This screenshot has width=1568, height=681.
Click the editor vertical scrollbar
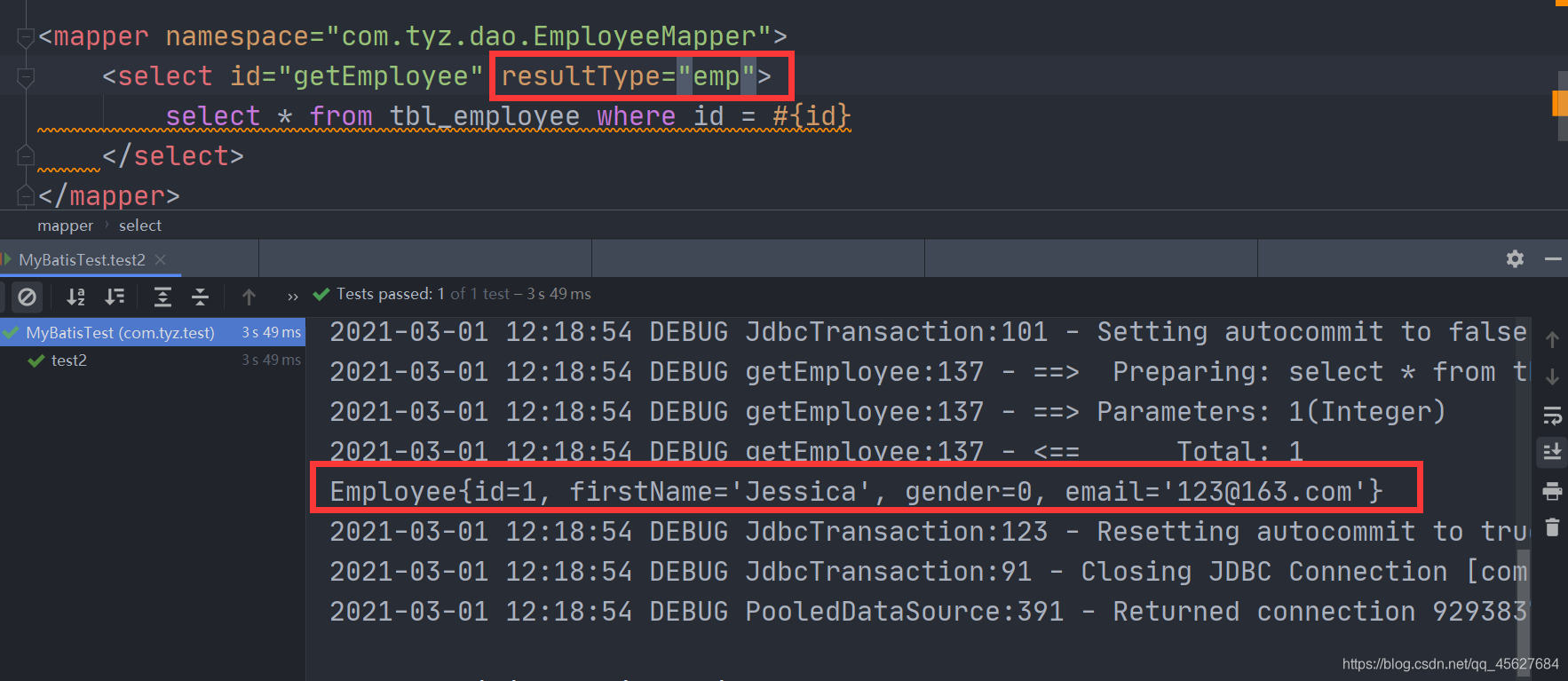(1563, 107)
